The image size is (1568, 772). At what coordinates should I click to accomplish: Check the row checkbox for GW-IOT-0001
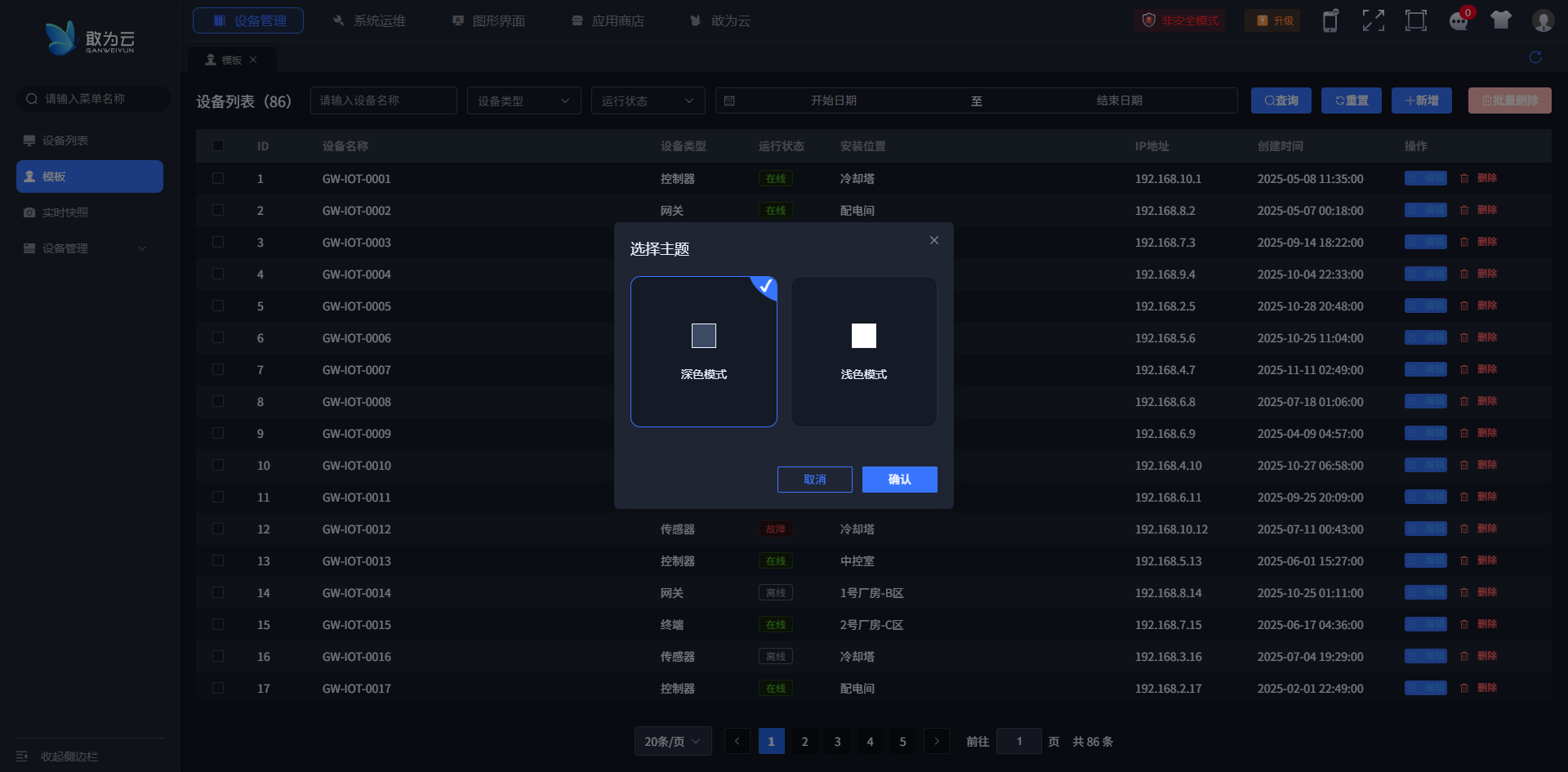(x=218, y=178)
